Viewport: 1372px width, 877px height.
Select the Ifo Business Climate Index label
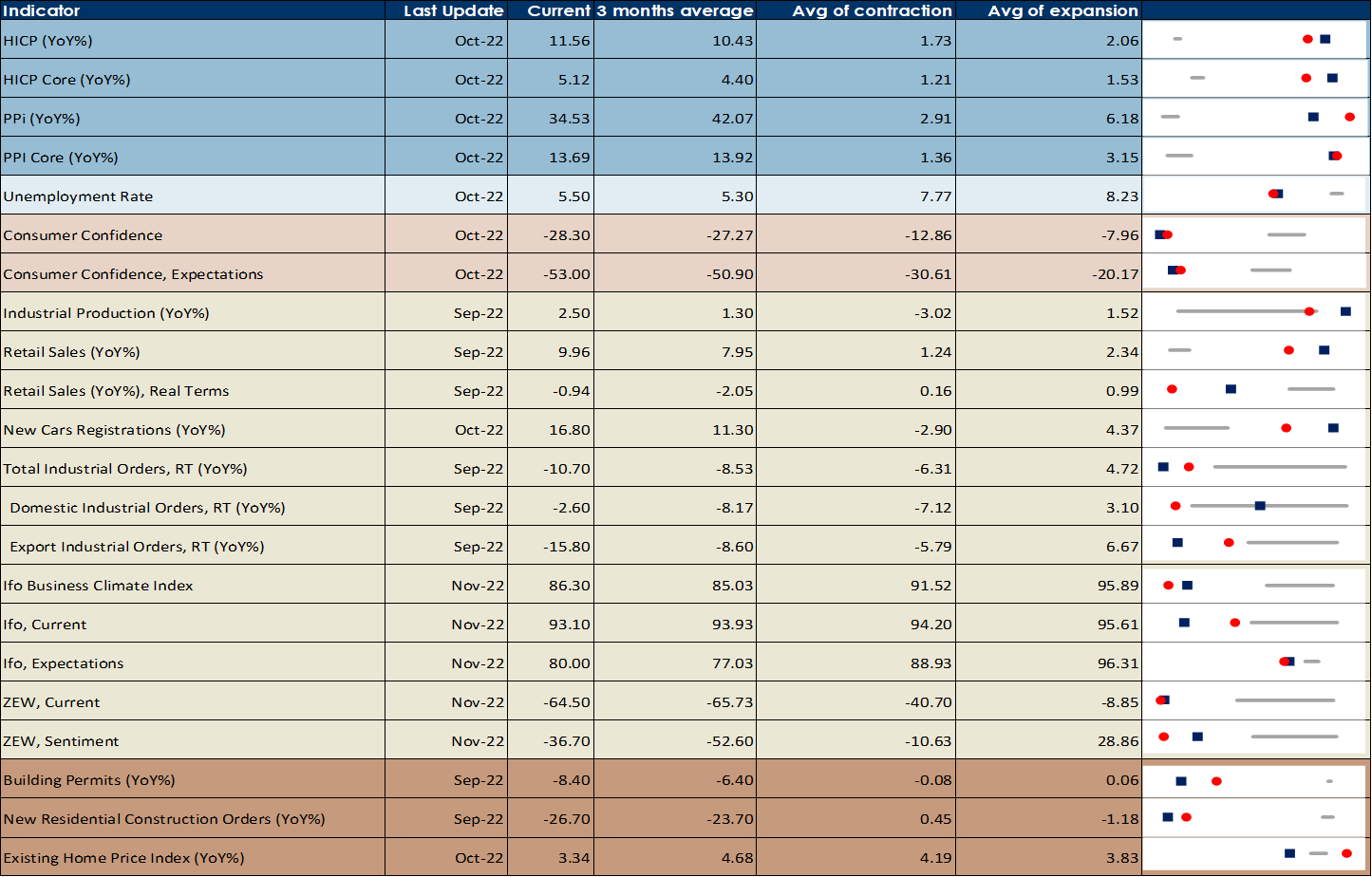[98, 586]
